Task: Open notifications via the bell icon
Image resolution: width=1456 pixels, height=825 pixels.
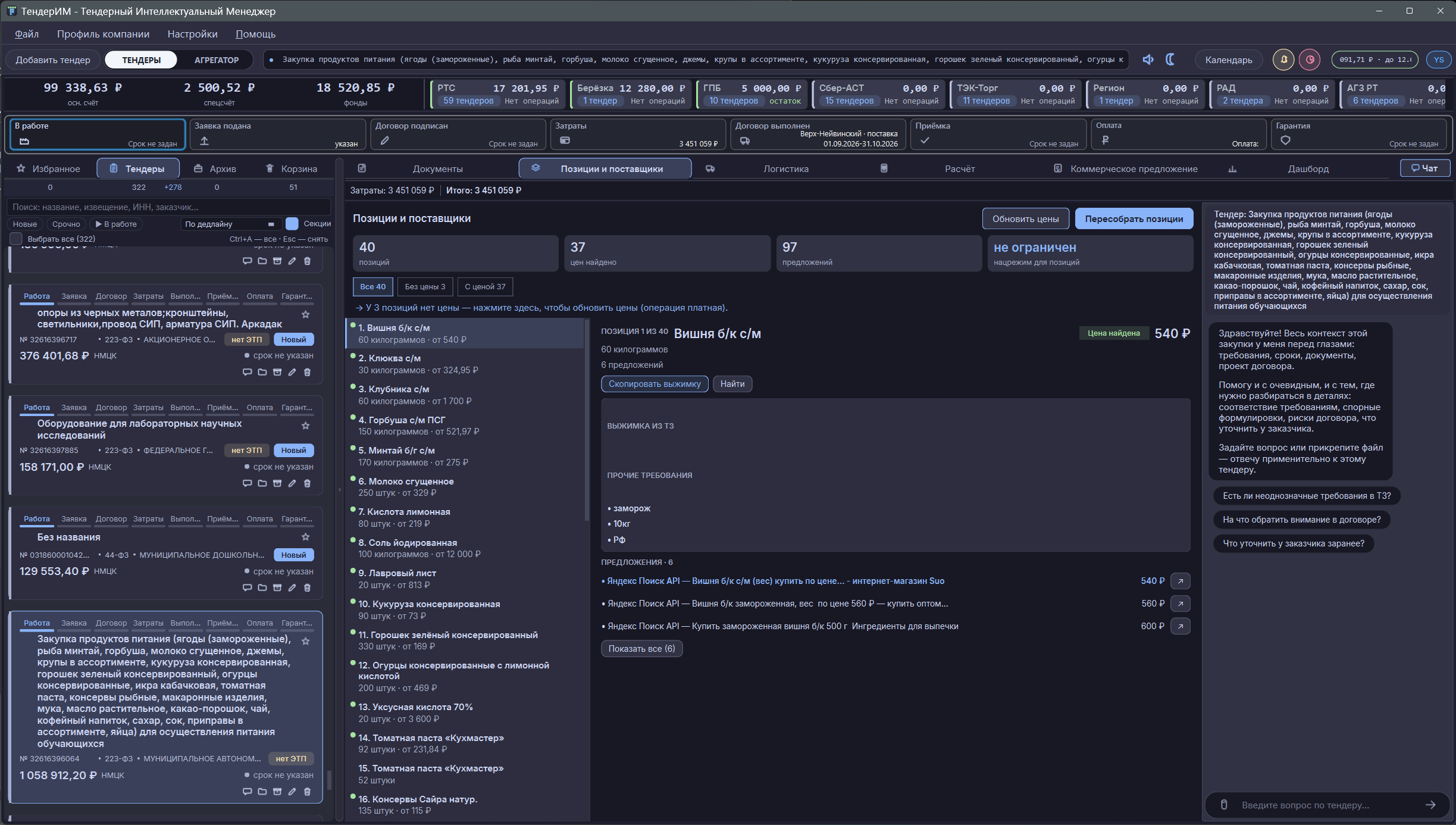Action: point(1283,60)
